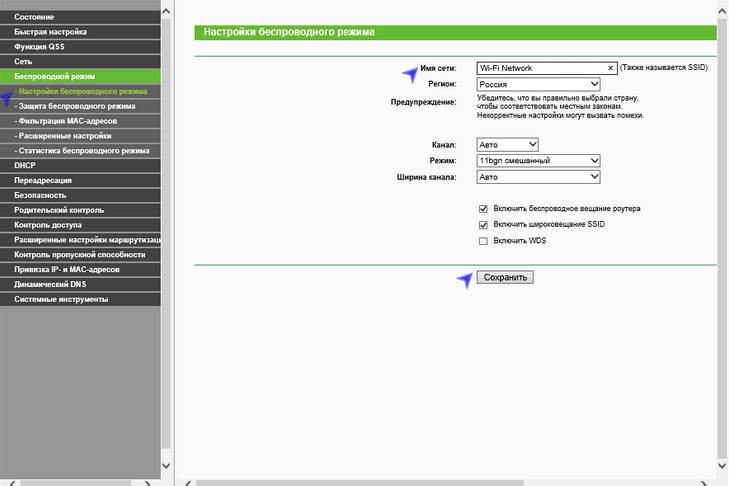
Task: Open the Режим dropdown list
Action: coord(538,161)
